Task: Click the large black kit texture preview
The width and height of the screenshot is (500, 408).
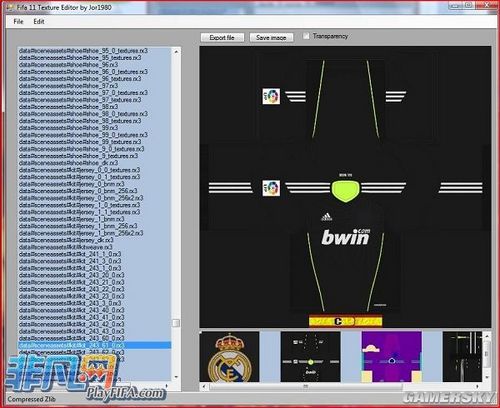Action: tap(345, 187)
